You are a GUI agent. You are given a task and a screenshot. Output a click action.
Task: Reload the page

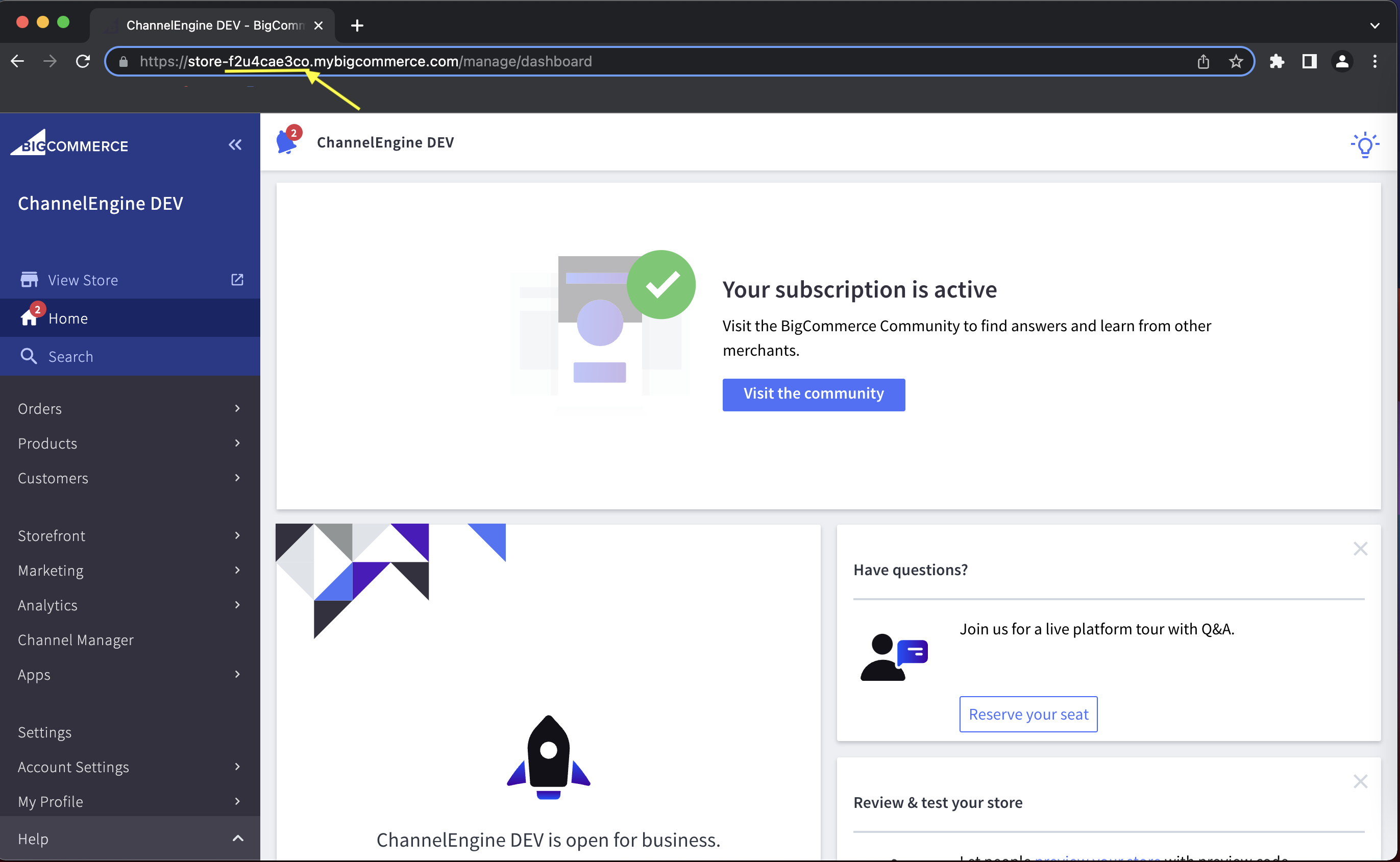point(83,62)
